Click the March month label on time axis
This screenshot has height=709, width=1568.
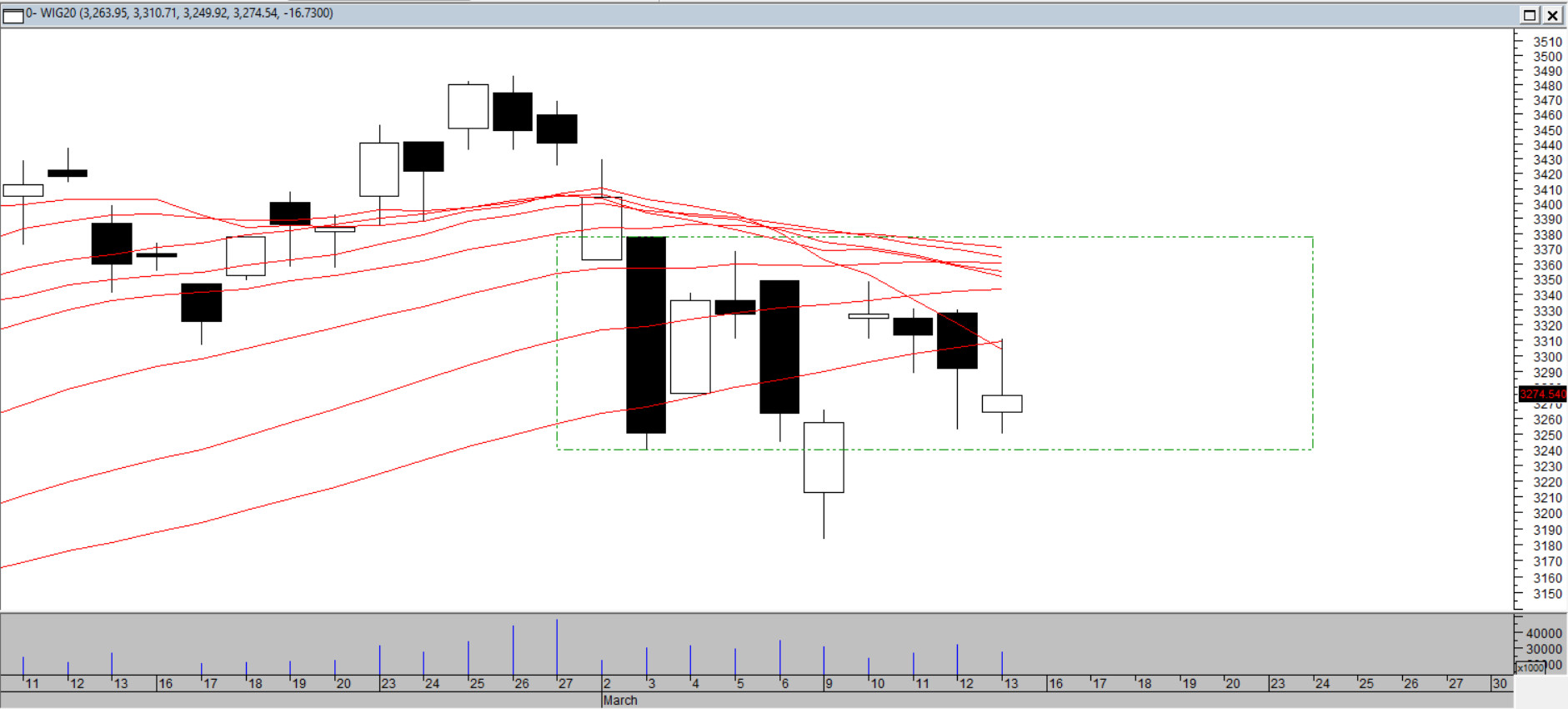619,701
